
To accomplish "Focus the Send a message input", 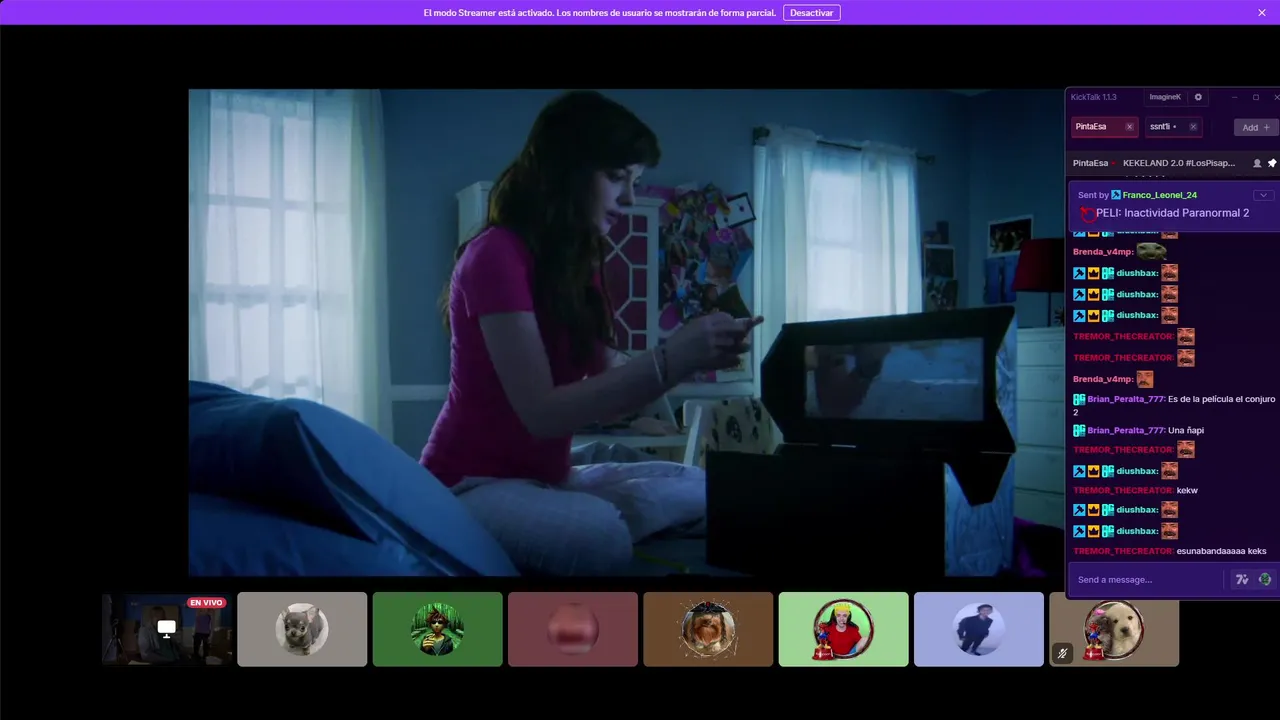I will coord(1148,580).
